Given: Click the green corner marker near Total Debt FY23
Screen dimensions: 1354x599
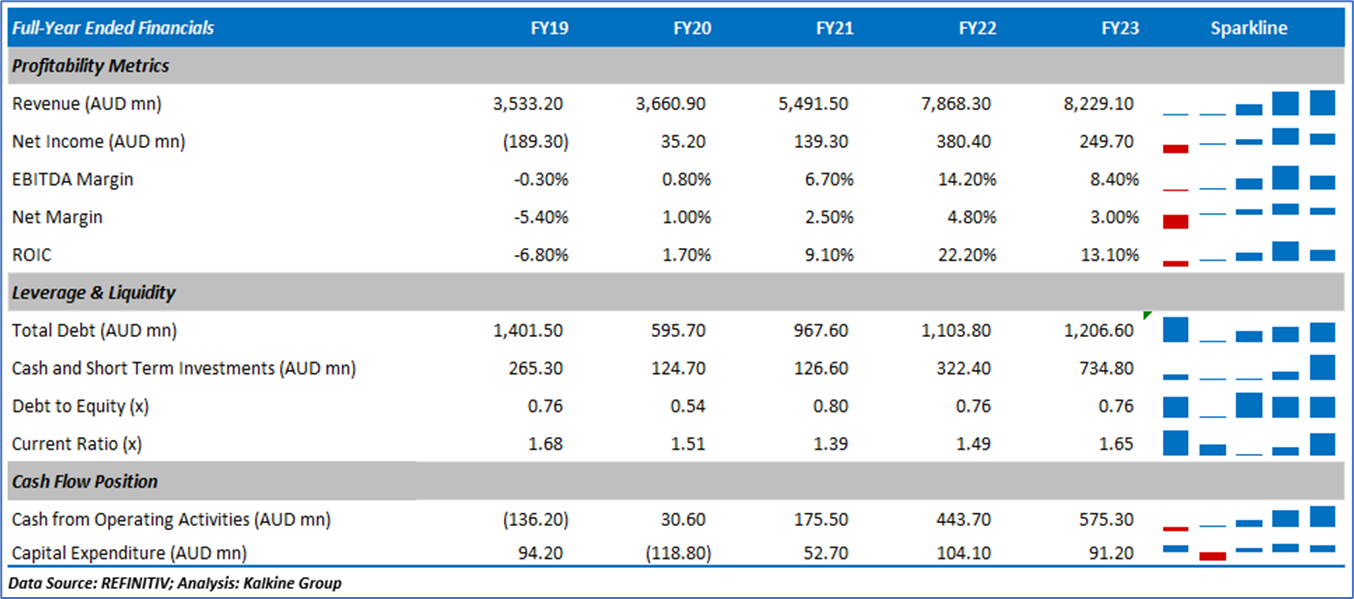Looking at the screenshot, I should point(1148,316).
